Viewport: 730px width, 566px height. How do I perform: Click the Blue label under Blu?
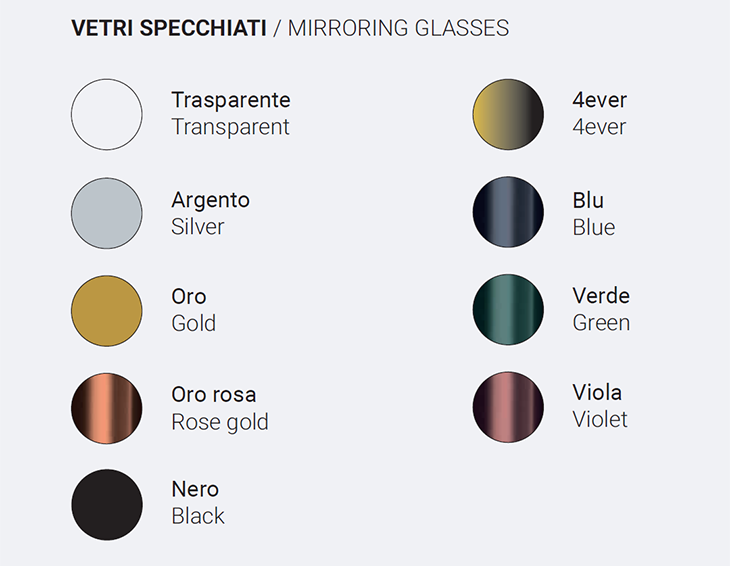[594, 228]
